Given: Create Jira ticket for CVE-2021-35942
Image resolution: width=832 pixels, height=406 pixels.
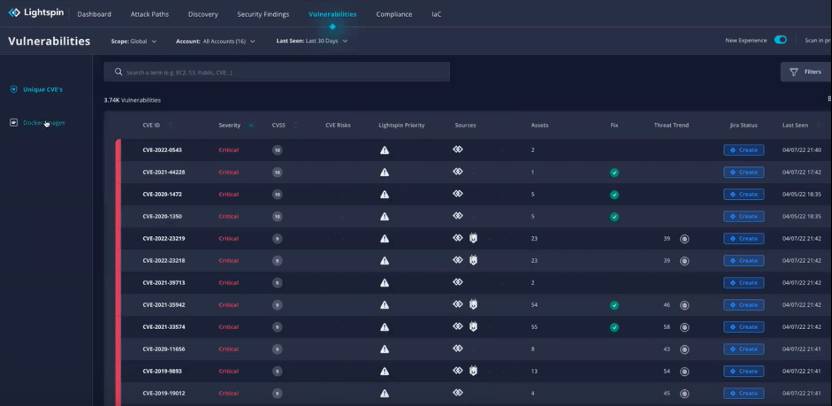Looking at the screenshot, I should pyautogui.click(x=743, y=305).
